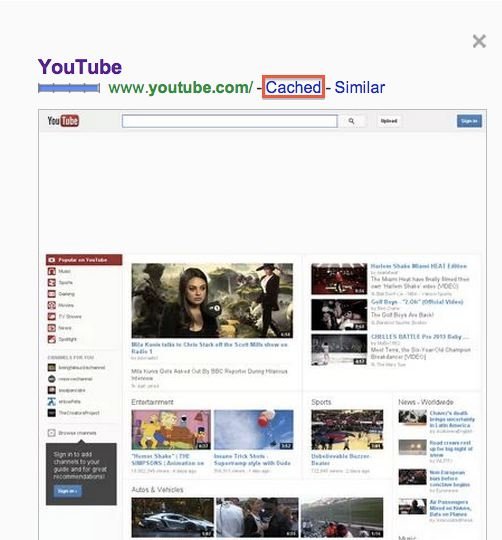Open the silver sports car video thumbnail
The width and height of the screenshot is (502, 540).
(x=172, y=517)
